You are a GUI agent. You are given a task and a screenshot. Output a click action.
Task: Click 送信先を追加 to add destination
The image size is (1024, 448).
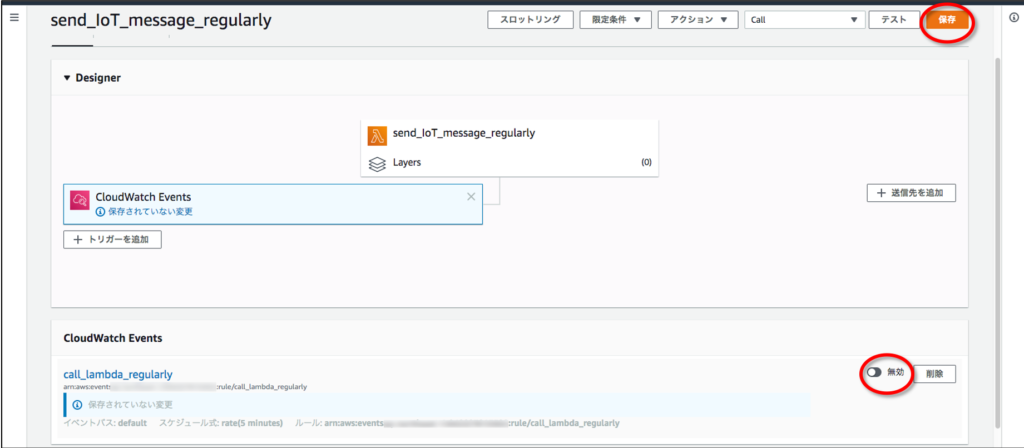coord(910,193)
